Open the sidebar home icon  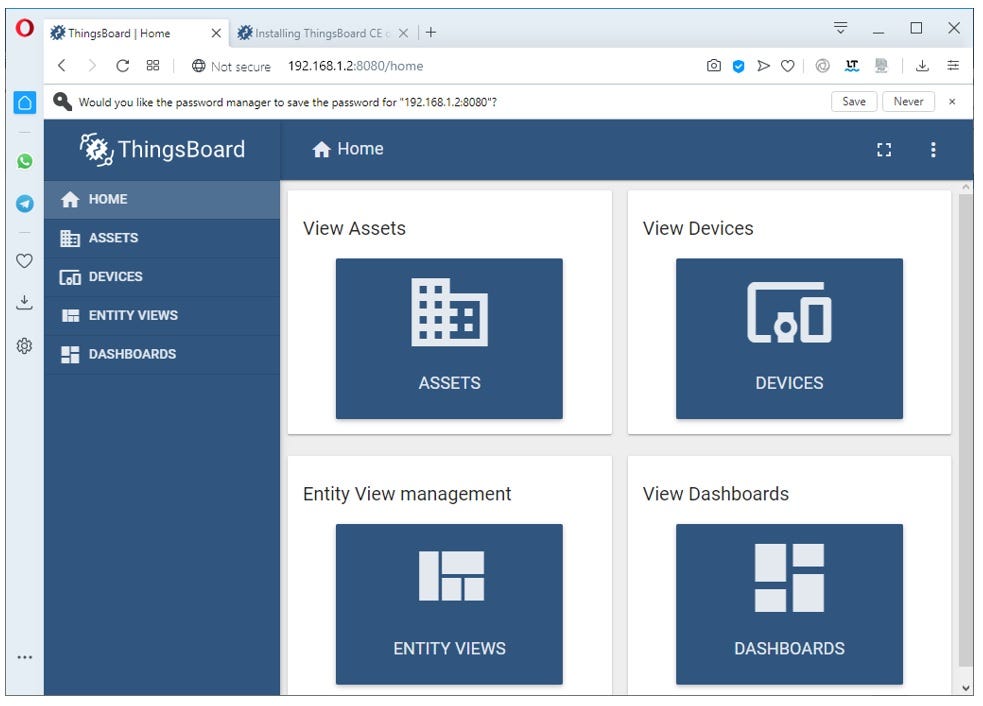click(x=24, y=103)
